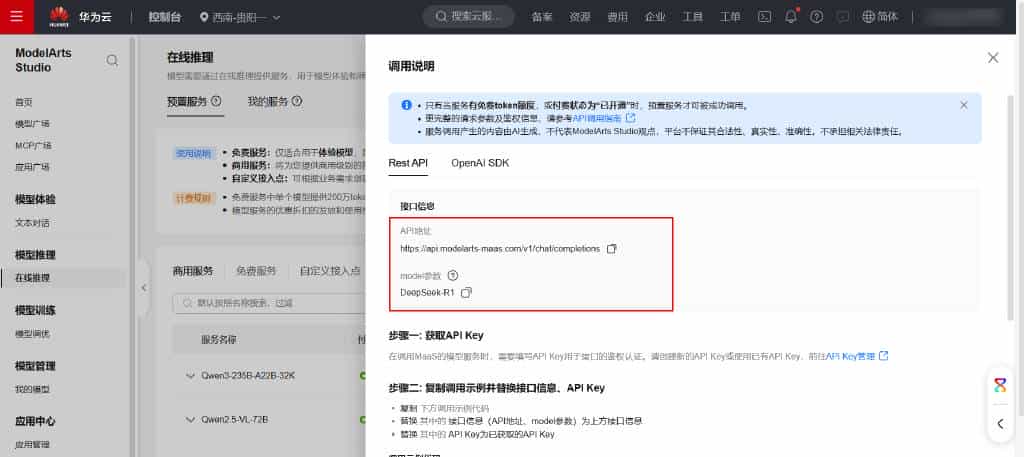1024x457 pixels.
Task: Click the 控制台 console link
Action: [165, 18]
